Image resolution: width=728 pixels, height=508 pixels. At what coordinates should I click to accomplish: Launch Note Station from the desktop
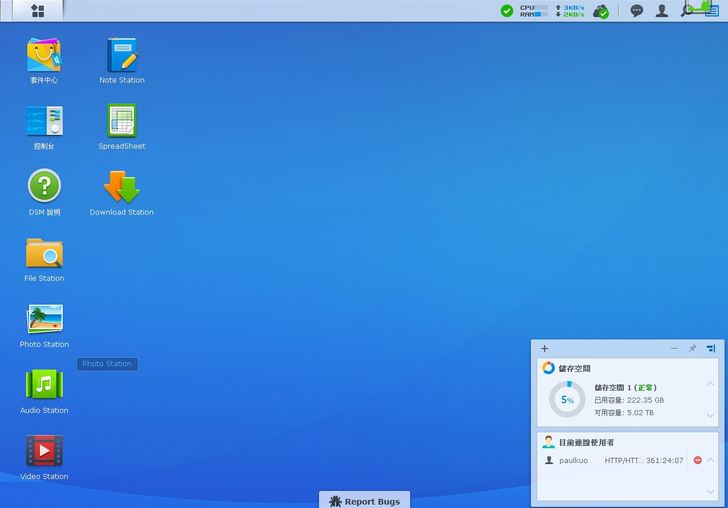(x=122, y=55)
